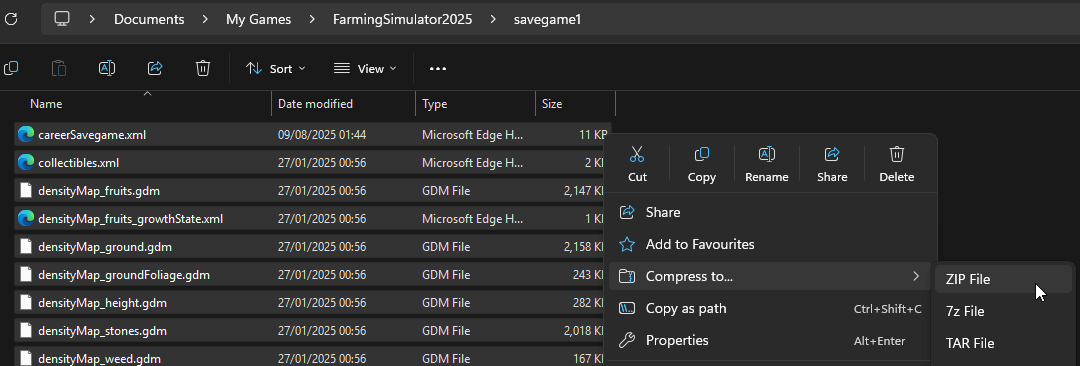1080x366 pixels.
Task: Go to the My Games breadcrumb folder
Action: (258, 19)
